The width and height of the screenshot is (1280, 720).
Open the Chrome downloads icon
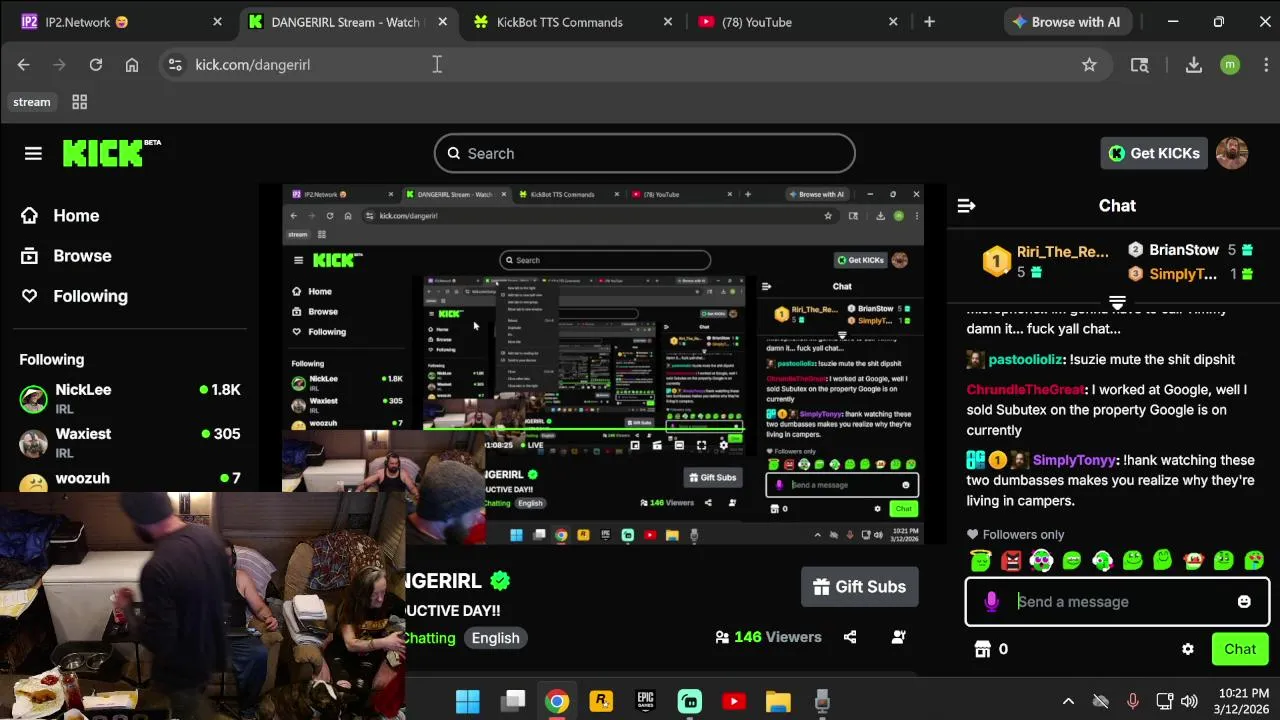pos(1193,64)
